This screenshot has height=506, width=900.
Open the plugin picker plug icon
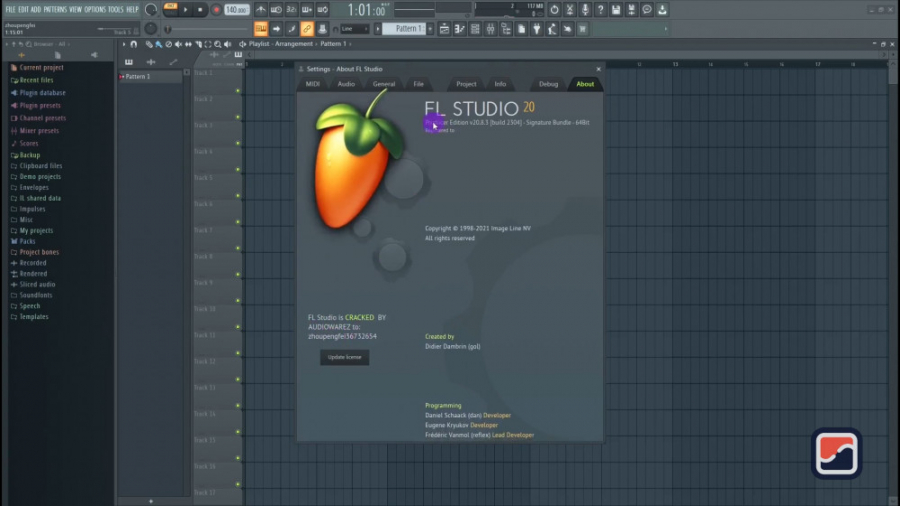click(537, 29)
